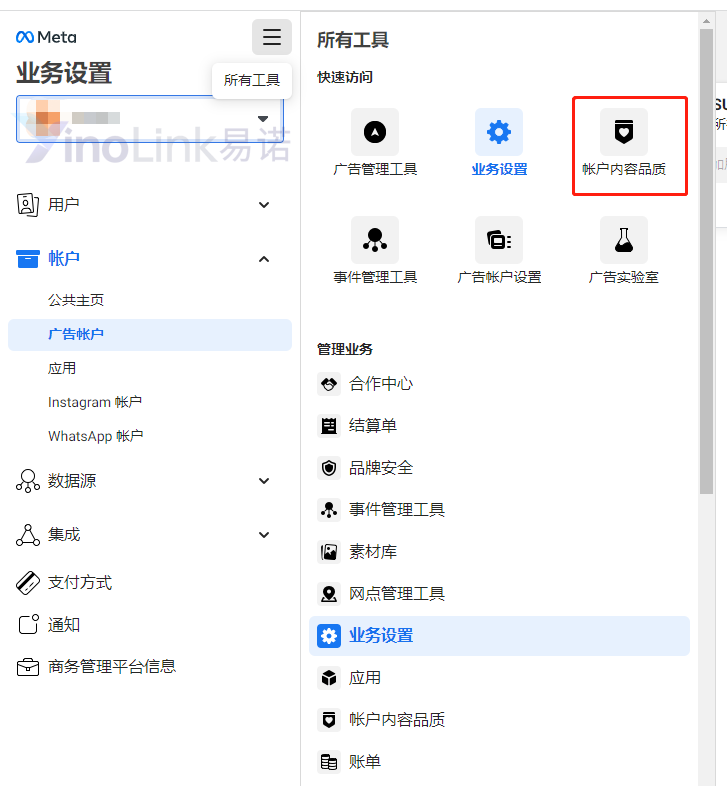727x786 pixels.
Task: Click the 帐户 blue box icon
Action: [28, 259]
